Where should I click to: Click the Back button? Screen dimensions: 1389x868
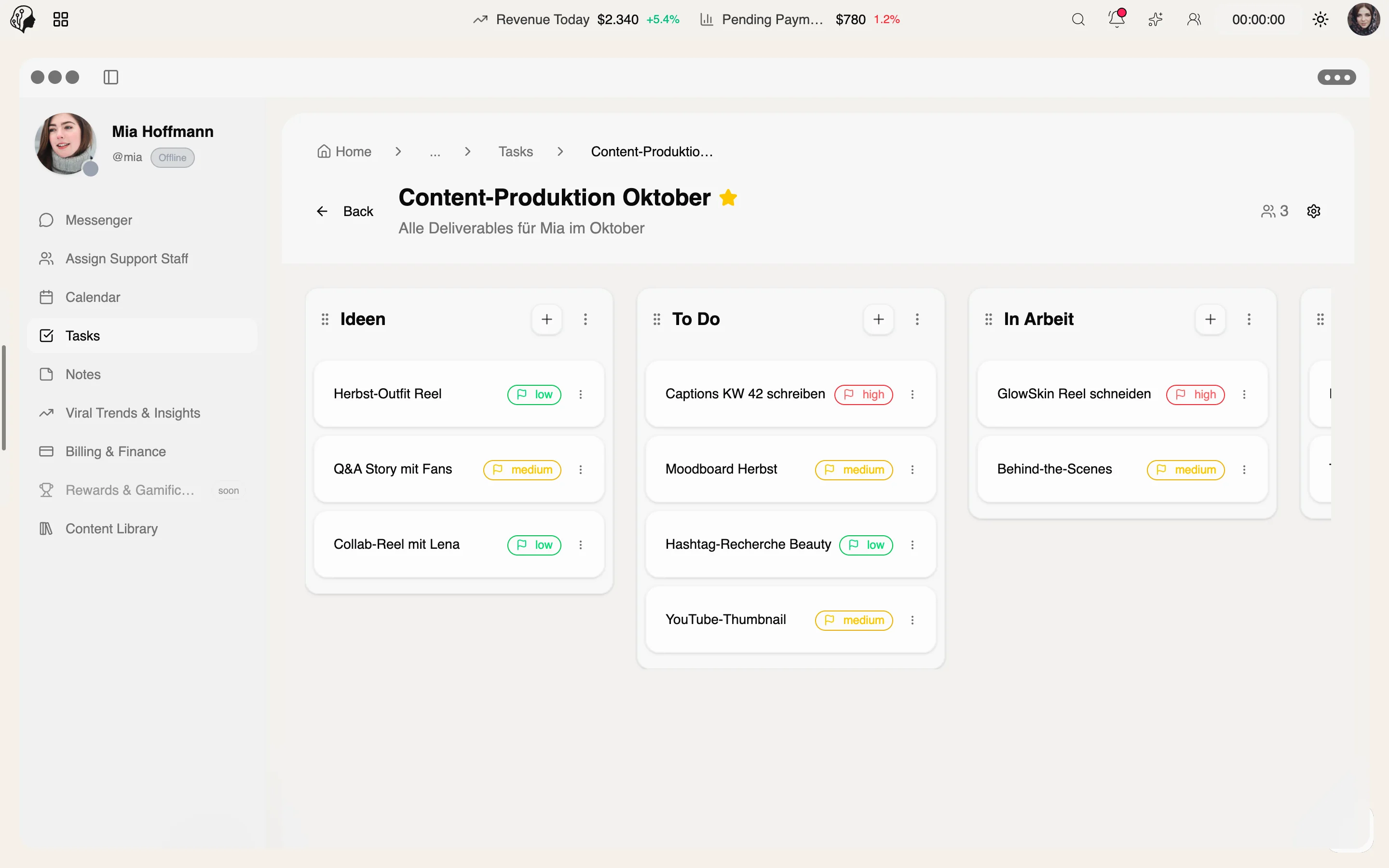coord(344,211)
